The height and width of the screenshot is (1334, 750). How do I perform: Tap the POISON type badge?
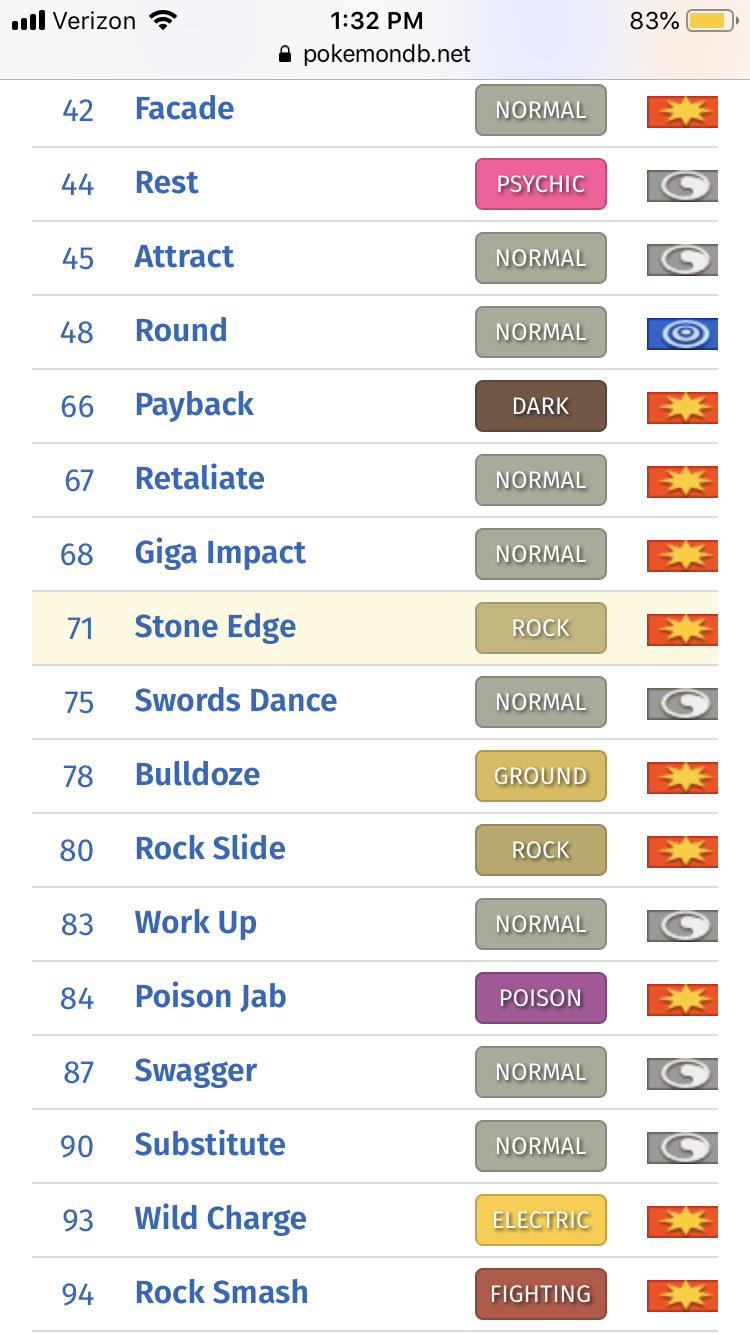541,998
